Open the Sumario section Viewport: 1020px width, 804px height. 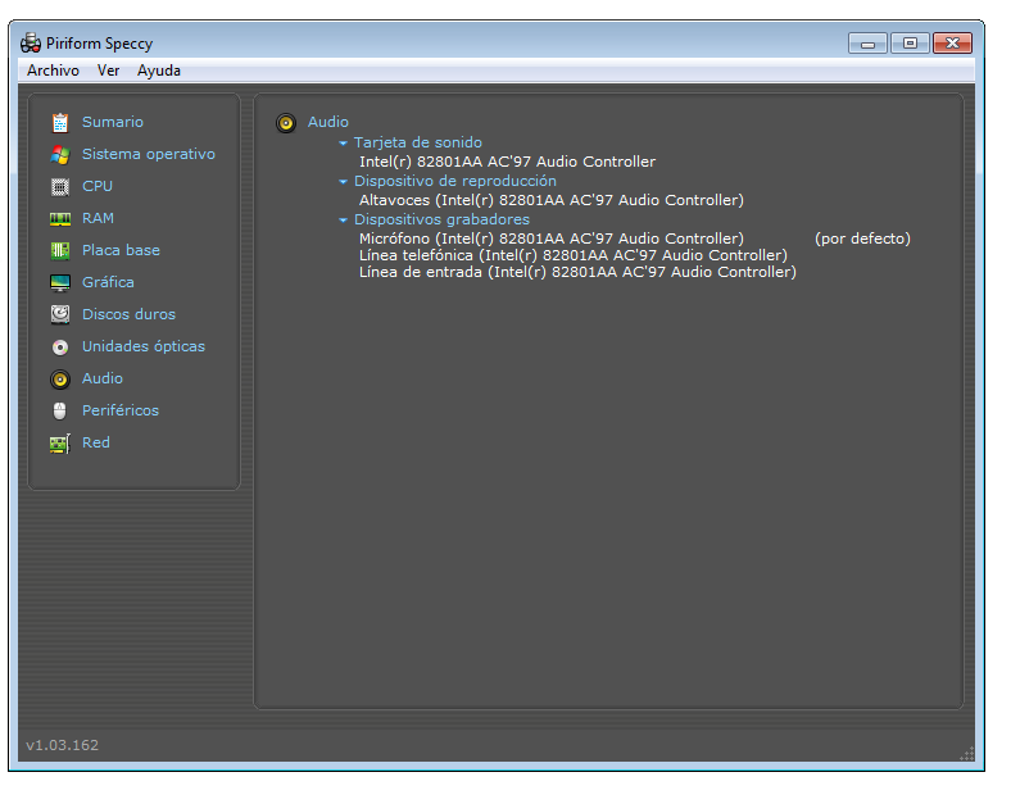point(113,122)
